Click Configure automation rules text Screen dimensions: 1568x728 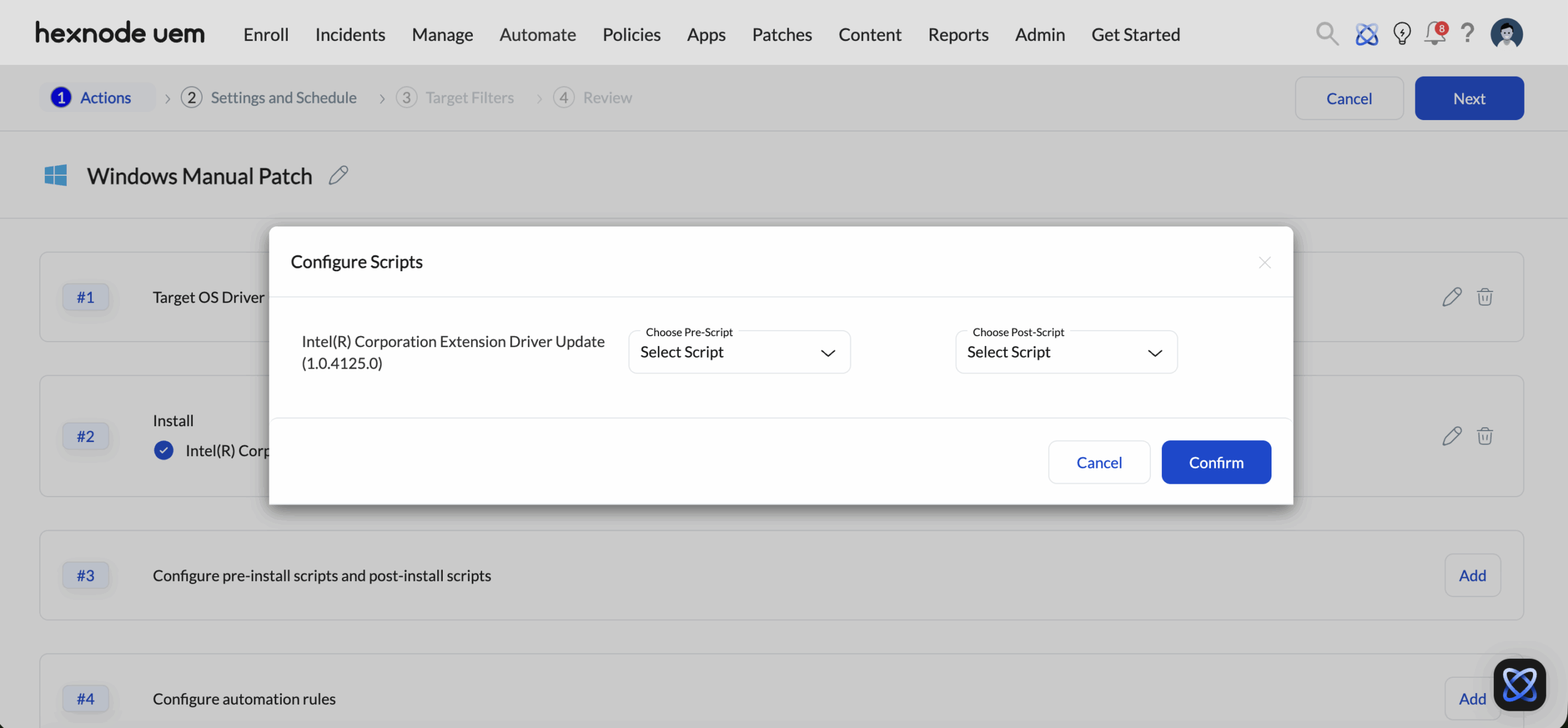(244, 698)
